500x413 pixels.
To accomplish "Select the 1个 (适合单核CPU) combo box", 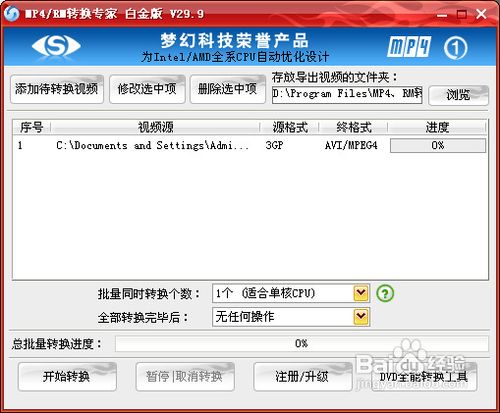I will 291,293.
